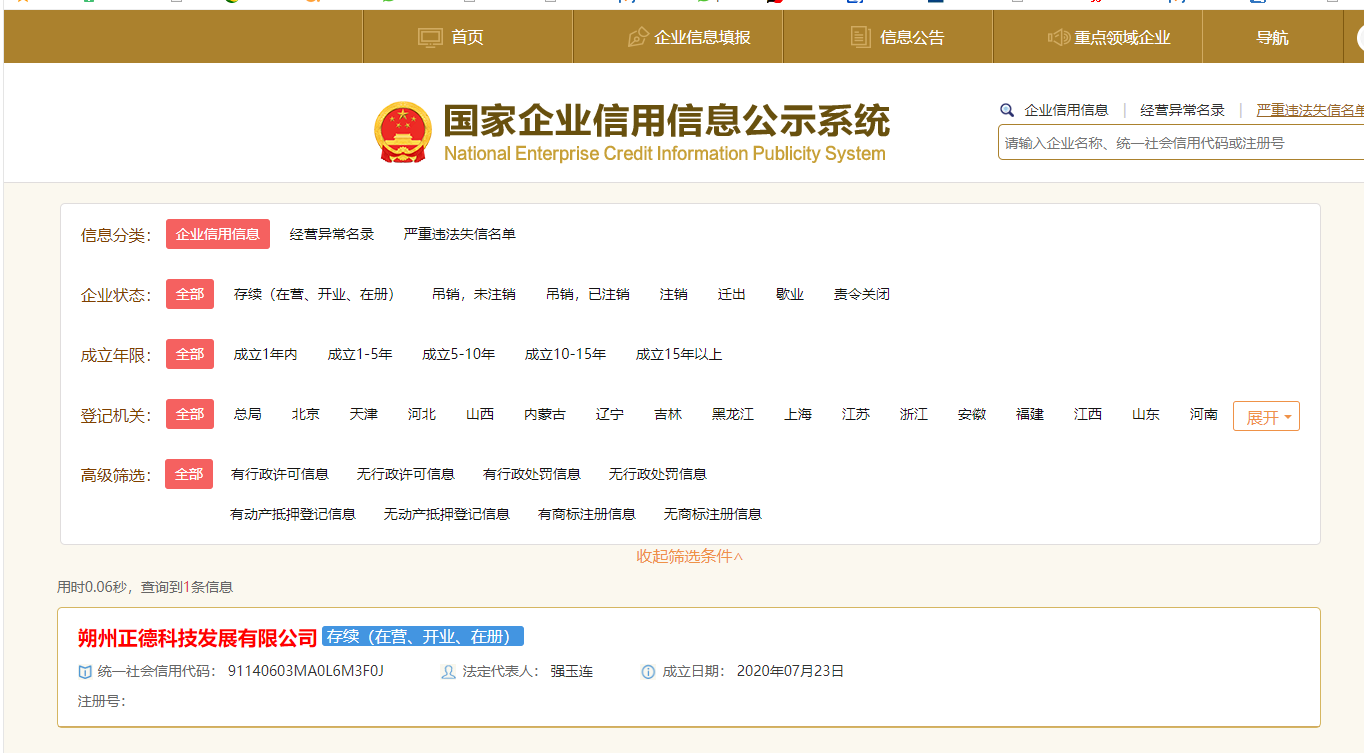Viewport: 1364px width, 753px height.
Task: Filter by 迁出 status
Action: coord(732,294)
